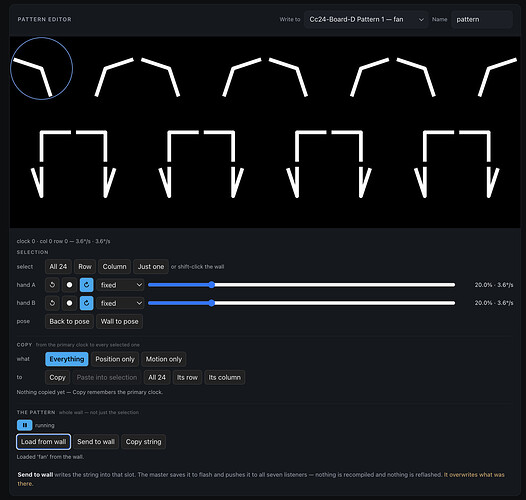Viewport: 526px width, 500px height.
Task: Click the third clock in the top wall row
Action: pos(169,68)
